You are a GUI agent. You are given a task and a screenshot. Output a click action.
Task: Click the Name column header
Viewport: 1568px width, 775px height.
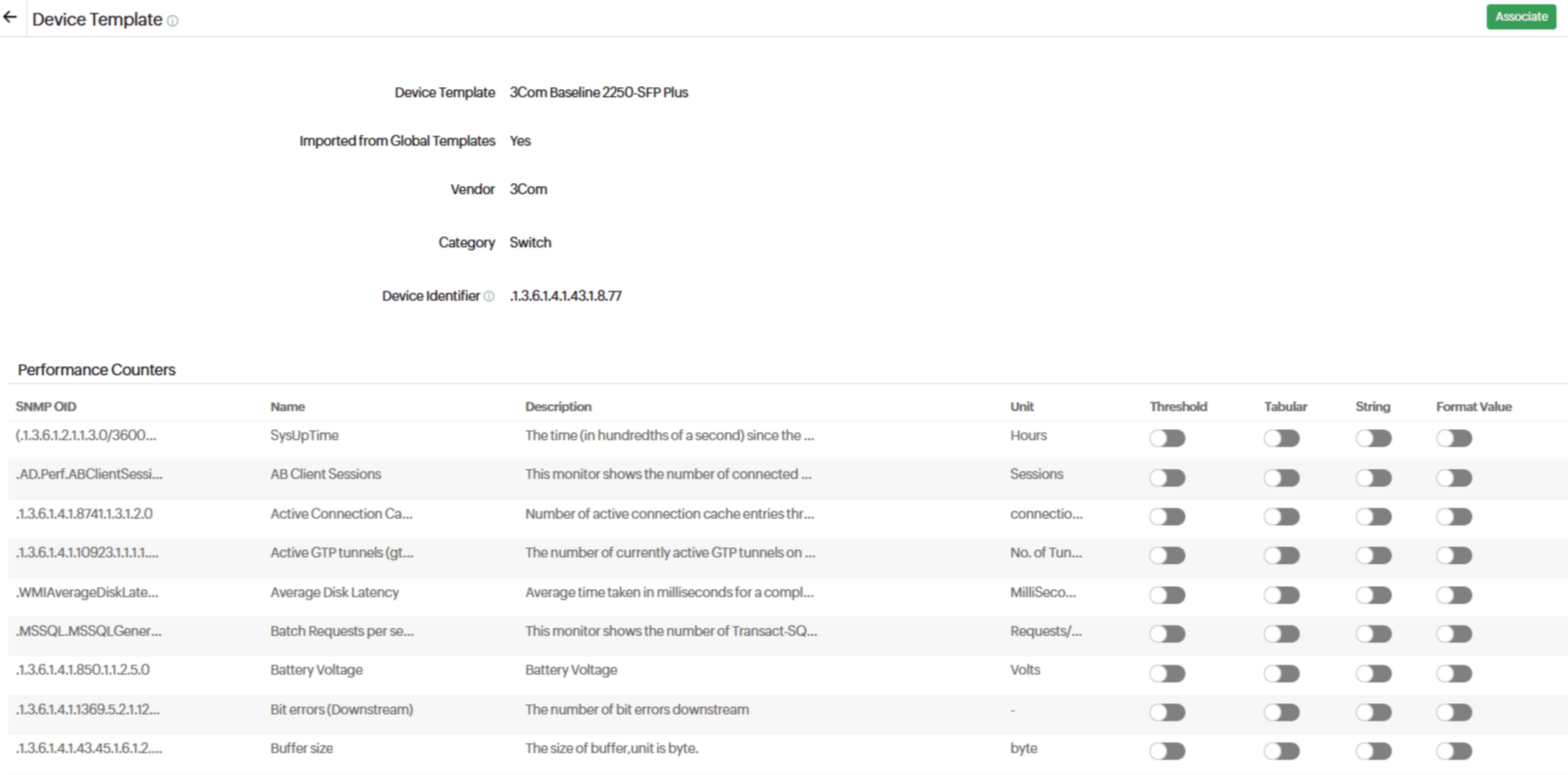click(287, 407)
